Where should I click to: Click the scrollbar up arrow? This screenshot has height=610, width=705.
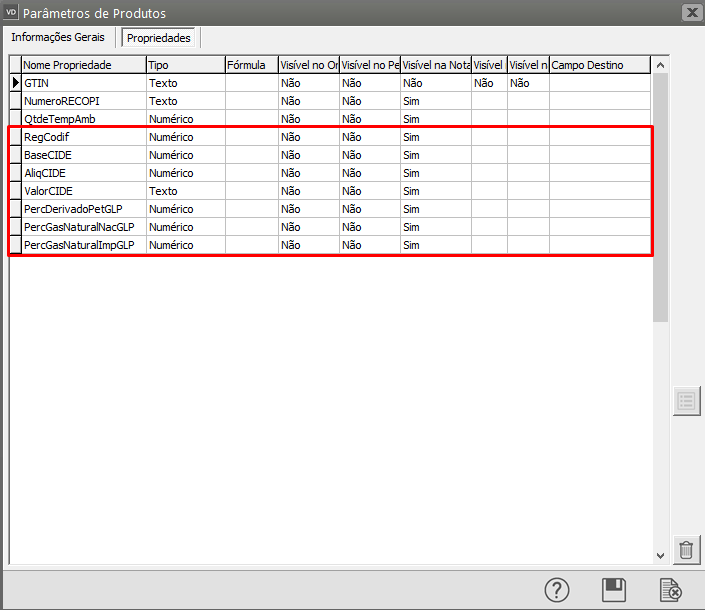click(660, 65)
